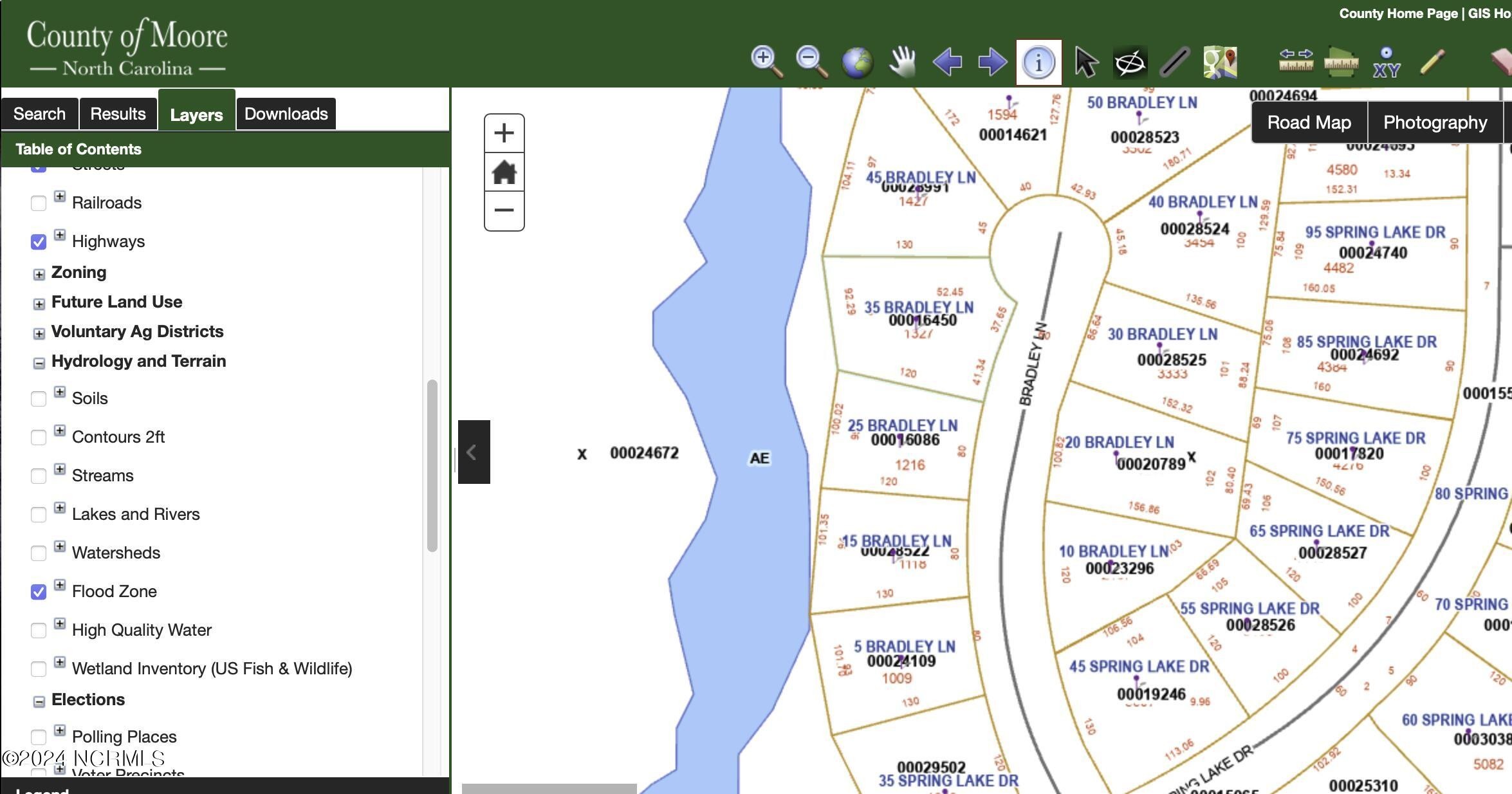Disable the Flood Zone layer
Screen dimensions: 1512x794
click(x=39, y=592)
